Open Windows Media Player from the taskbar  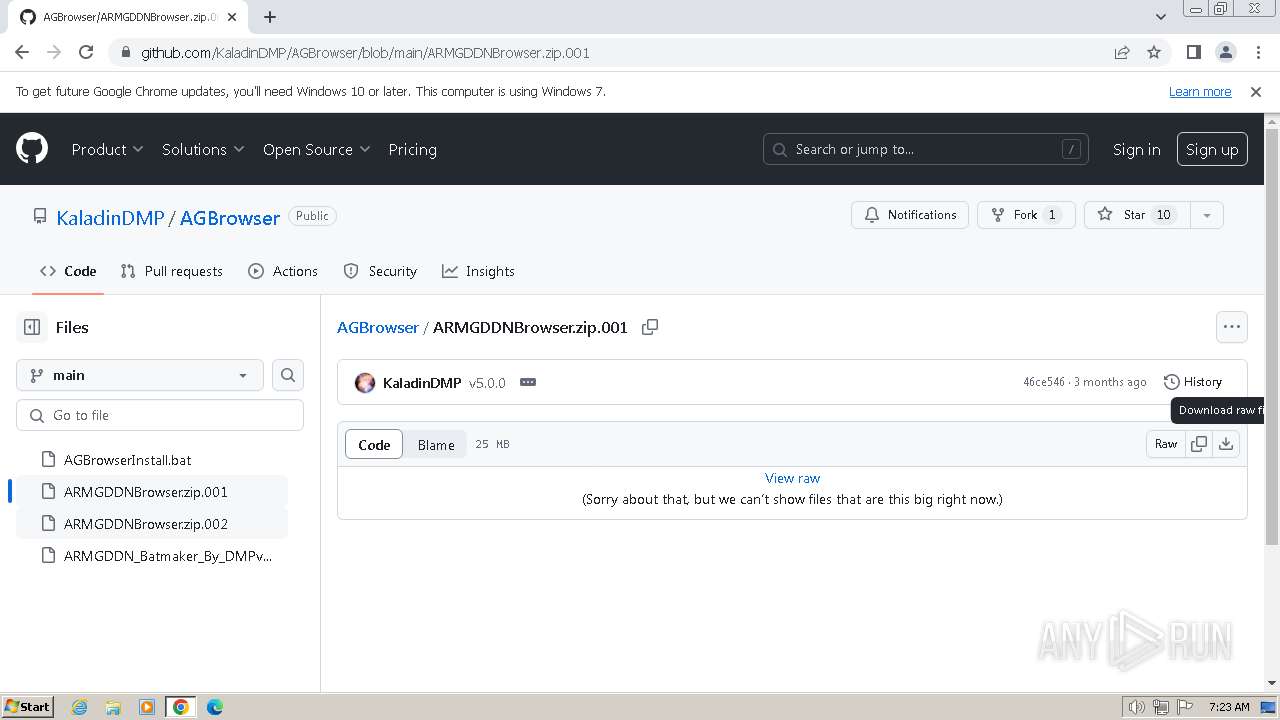pyautogui.click(x=147, y=707)
